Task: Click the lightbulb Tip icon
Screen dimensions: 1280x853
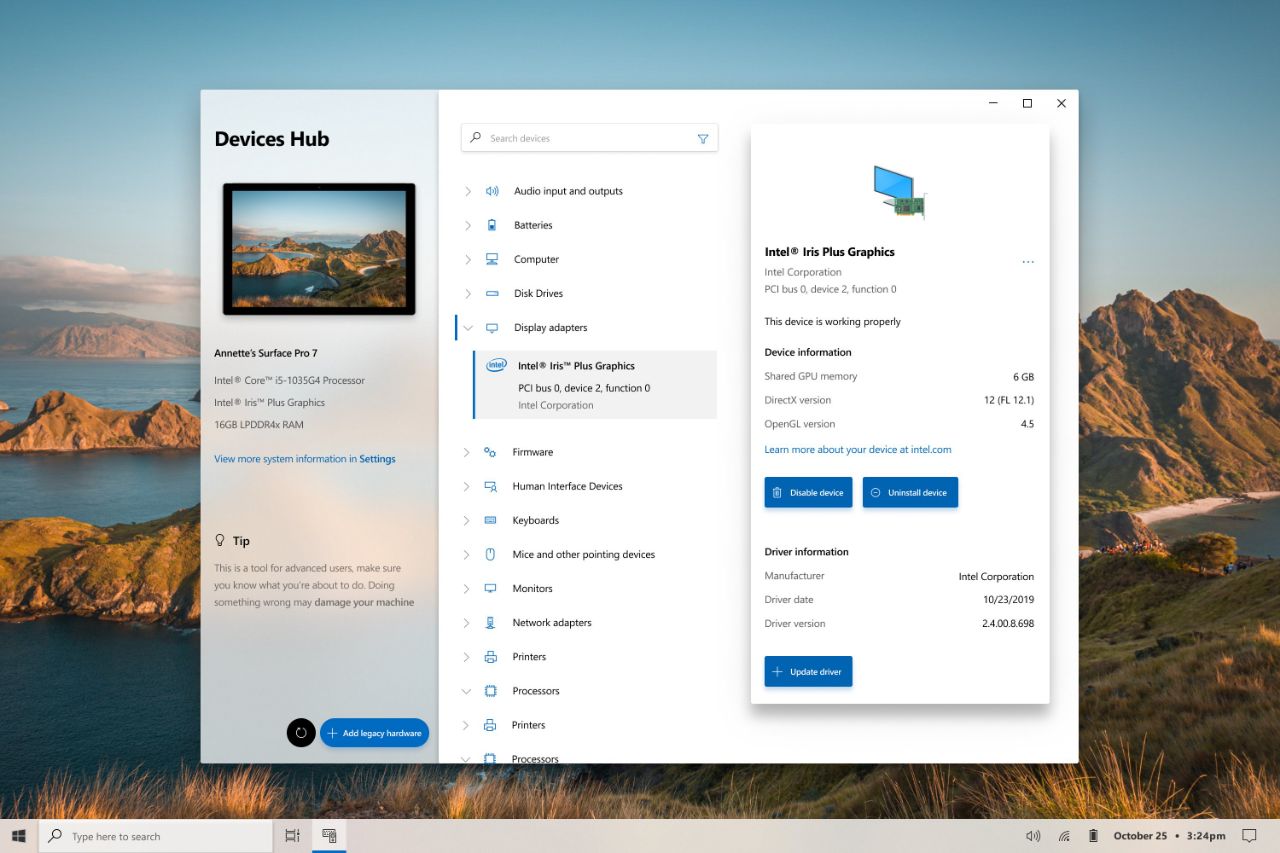Action: tap(220, 540)
